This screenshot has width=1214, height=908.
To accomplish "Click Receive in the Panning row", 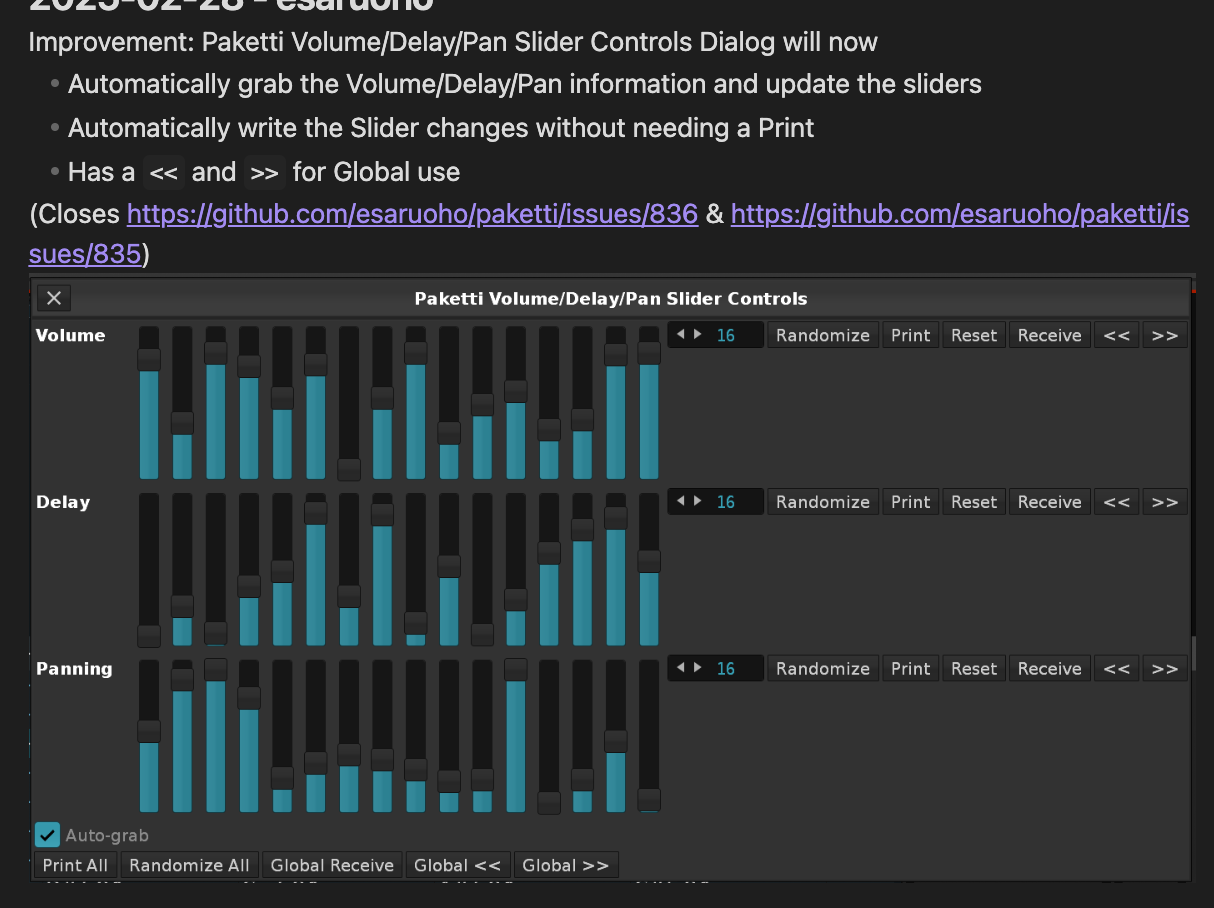I will click(x=1050, y=668).
